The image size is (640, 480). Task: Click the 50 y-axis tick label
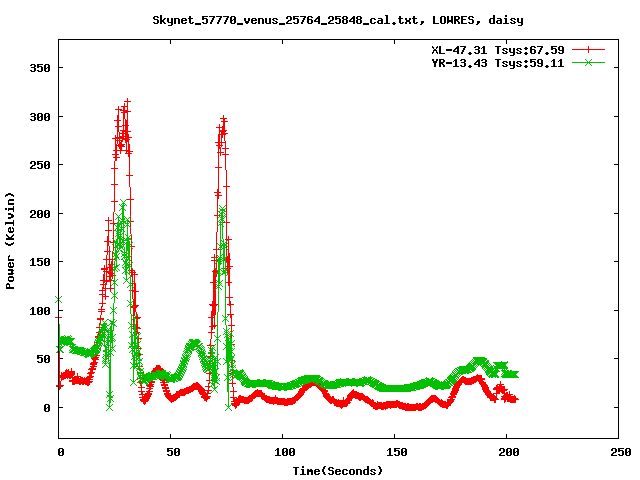coord(44,359)
